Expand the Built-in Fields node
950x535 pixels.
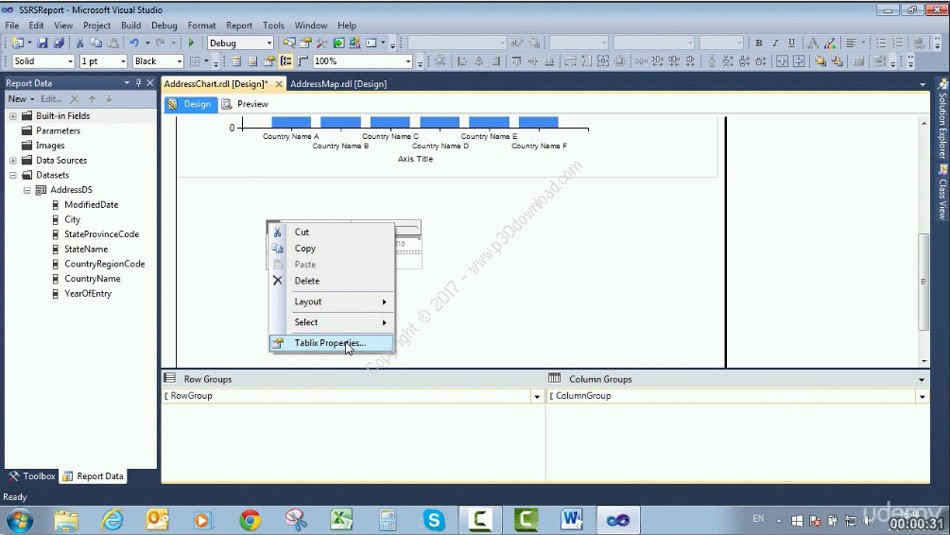pyautogui.click(x=13, y=116)
